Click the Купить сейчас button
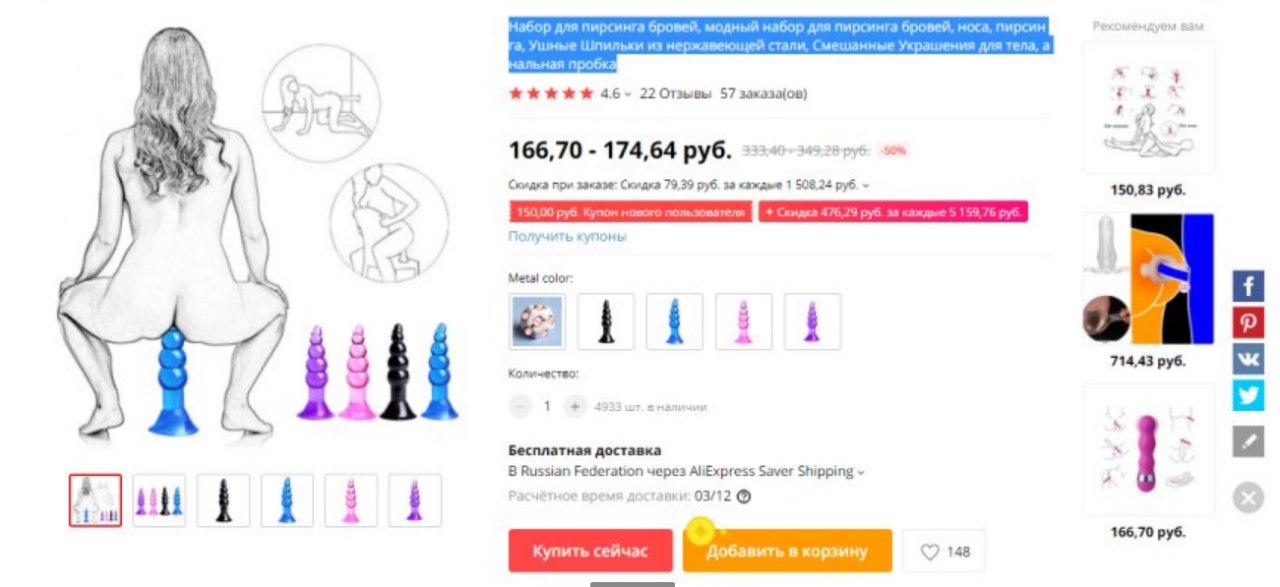Screen dimensions: 1280x587 pos(590,551)
